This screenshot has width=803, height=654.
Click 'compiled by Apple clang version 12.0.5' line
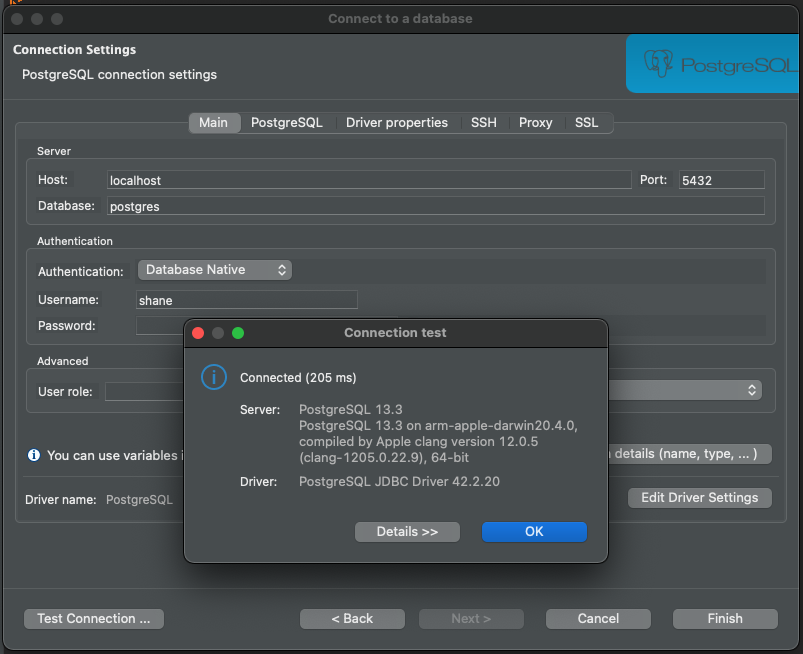418,441
